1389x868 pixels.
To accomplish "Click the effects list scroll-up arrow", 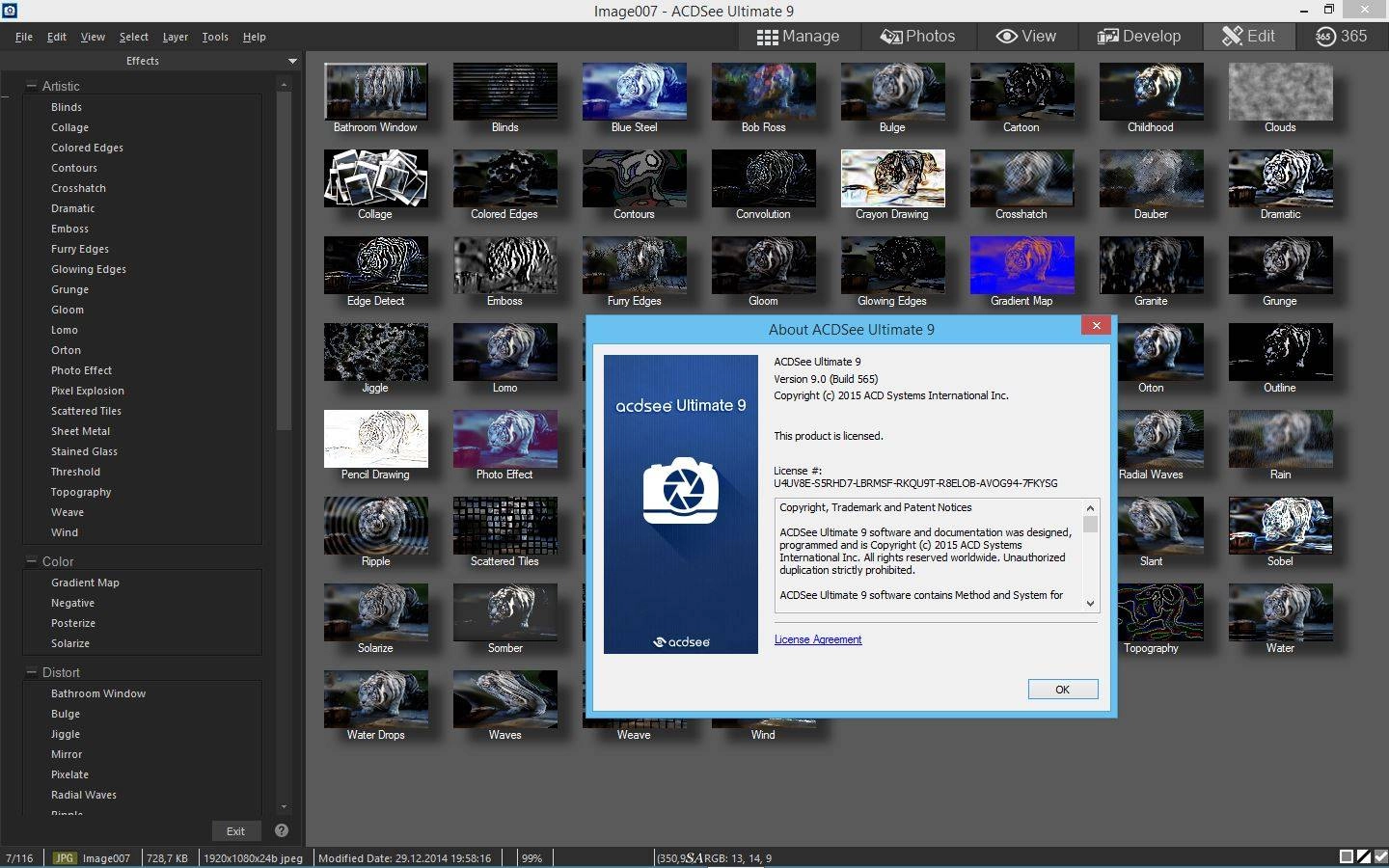I will [x=284, y=85].
